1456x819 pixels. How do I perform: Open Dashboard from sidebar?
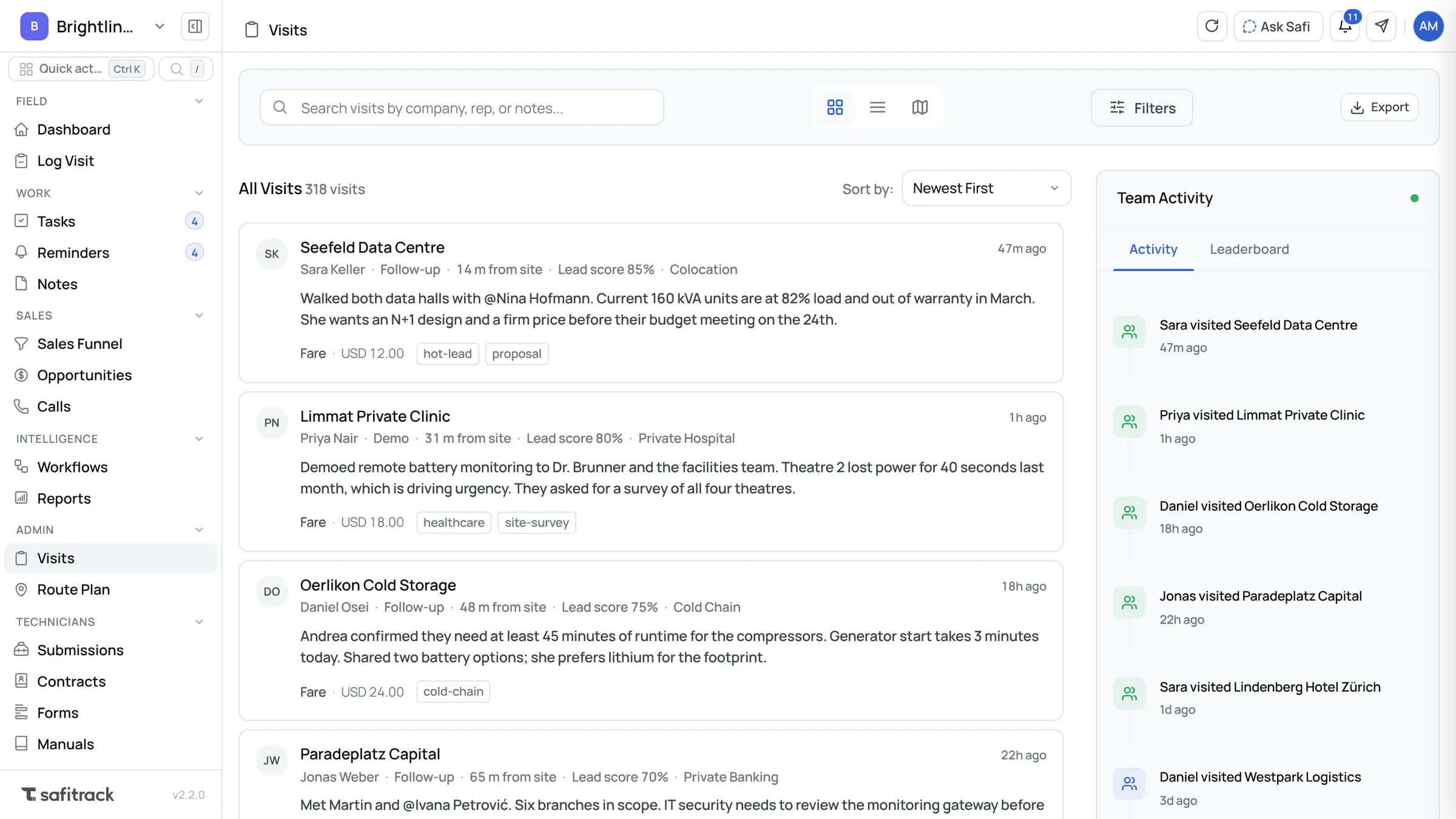(x=110, y=129)
